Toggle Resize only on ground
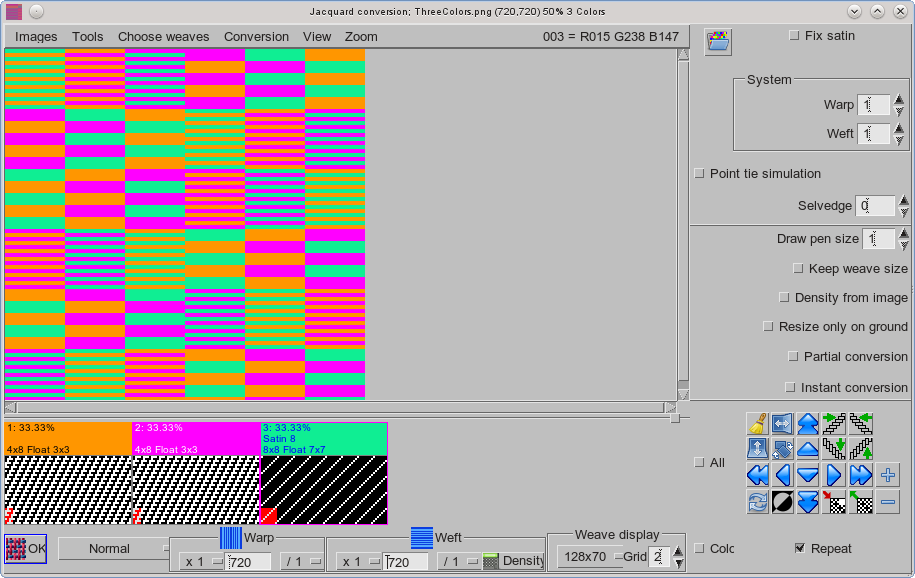 point(769,326)
